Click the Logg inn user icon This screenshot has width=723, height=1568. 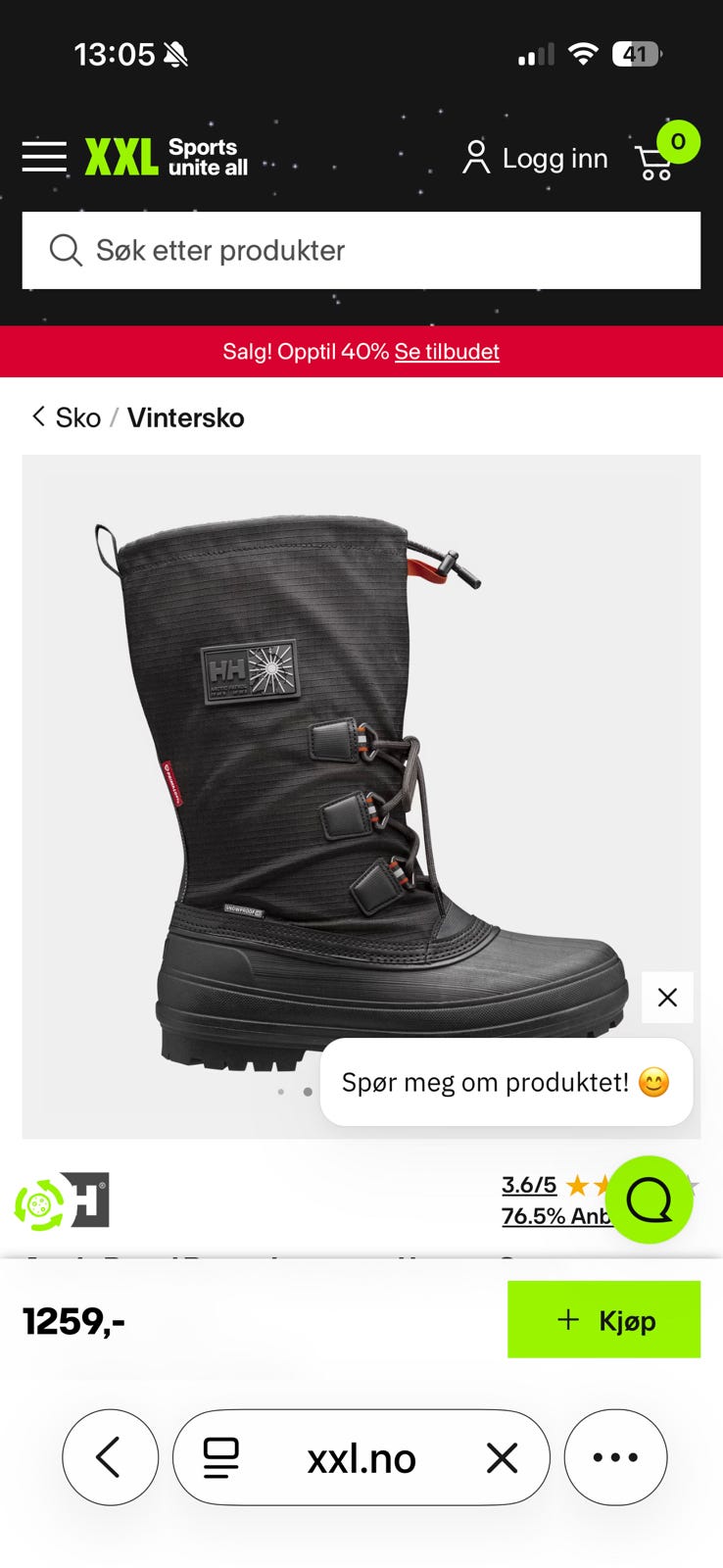476,158
